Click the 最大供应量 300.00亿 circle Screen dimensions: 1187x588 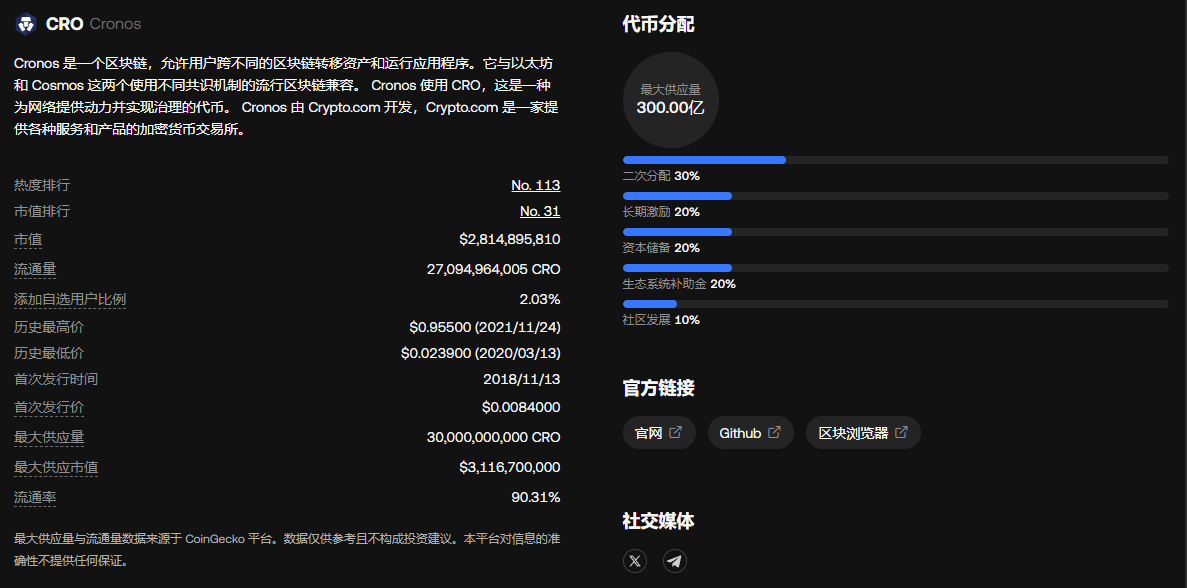(670, 100)
